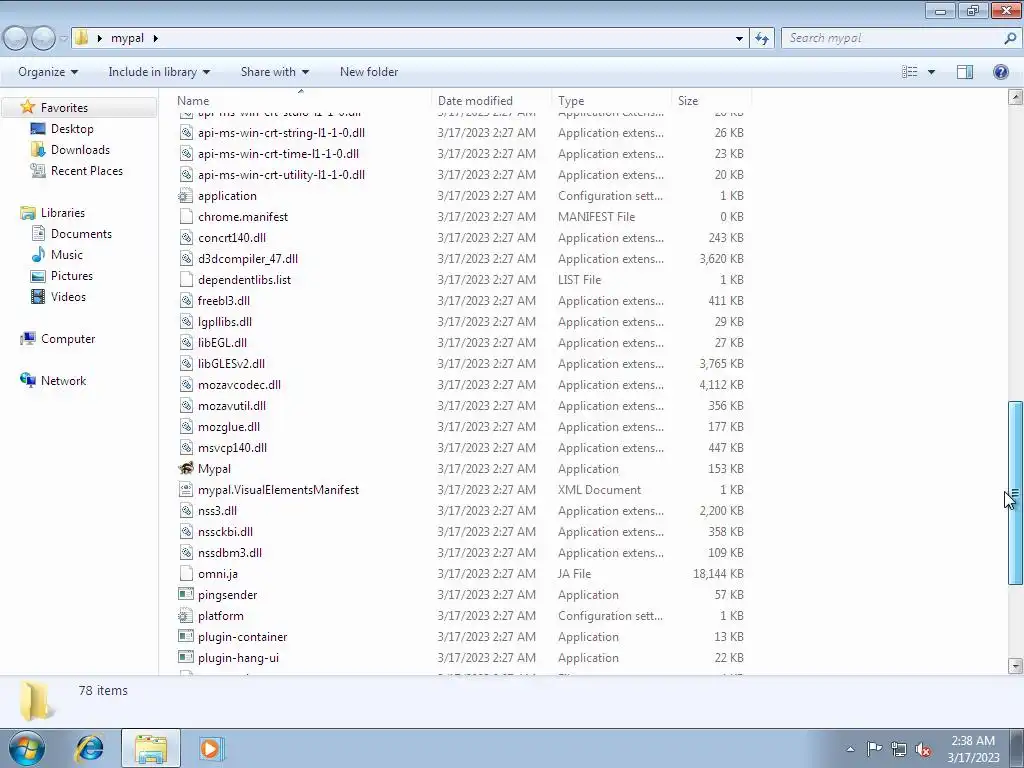Click the Windows Start button
The height and width of the screenshot is (768, 1024).
click(27, 748)
